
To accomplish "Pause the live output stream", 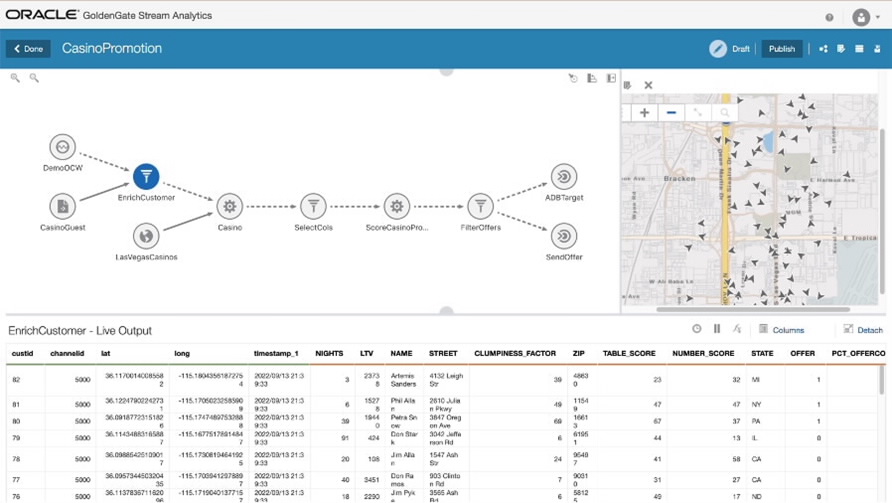I will 717,329.
